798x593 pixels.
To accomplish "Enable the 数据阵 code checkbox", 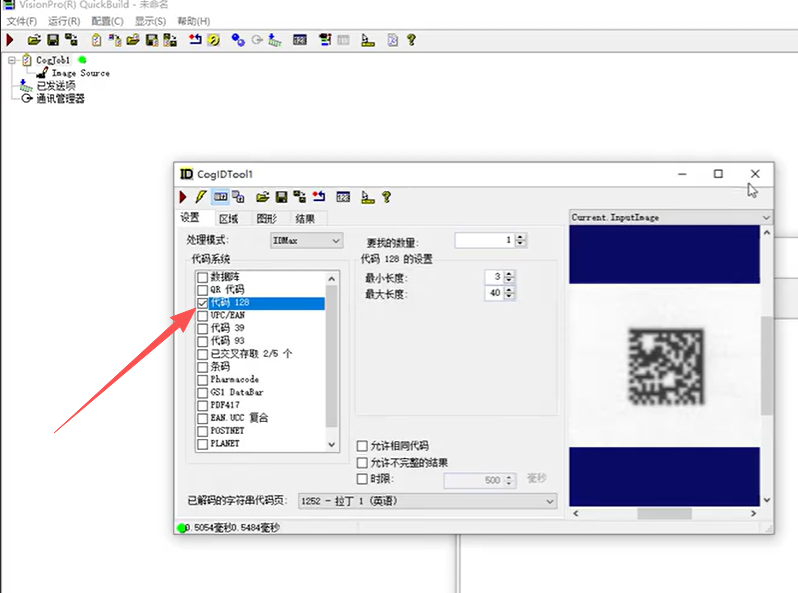I will click(203, 277).
